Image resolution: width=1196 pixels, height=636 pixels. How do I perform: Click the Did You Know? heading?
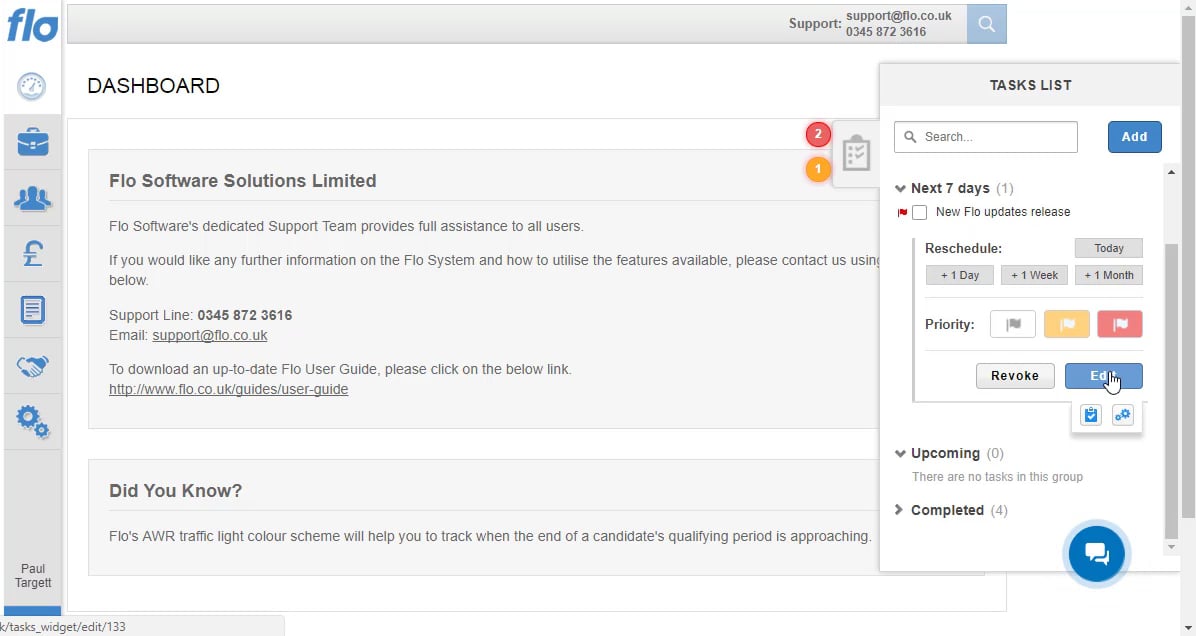175,490
